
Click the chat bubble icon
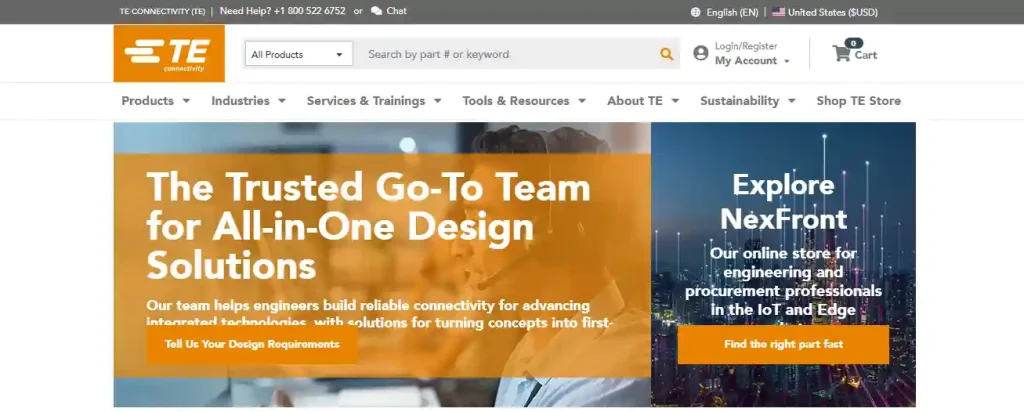coord(376,11)
